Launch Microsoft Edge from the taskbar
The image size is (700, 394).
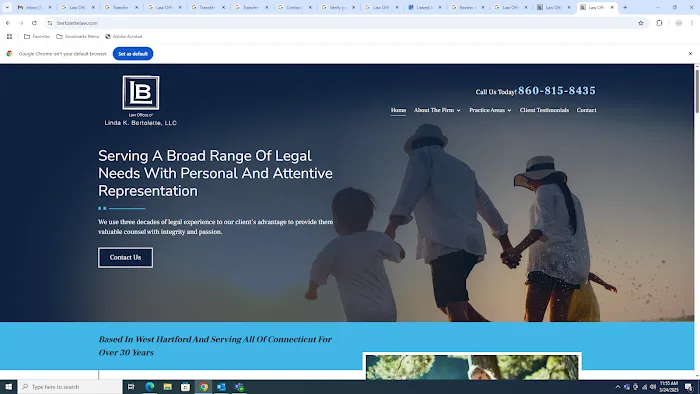(150, 387)
